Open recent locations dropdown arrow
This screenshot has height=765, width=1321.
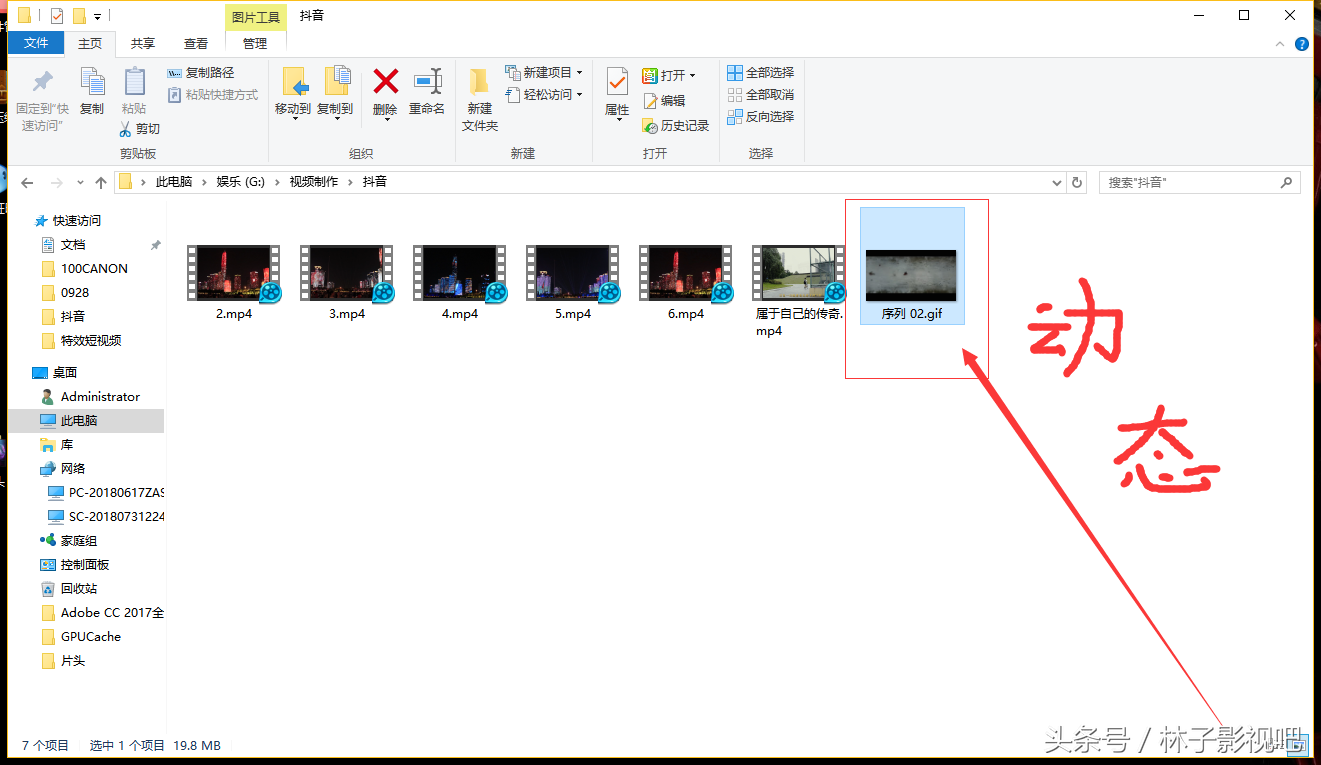tap(80, 183)
